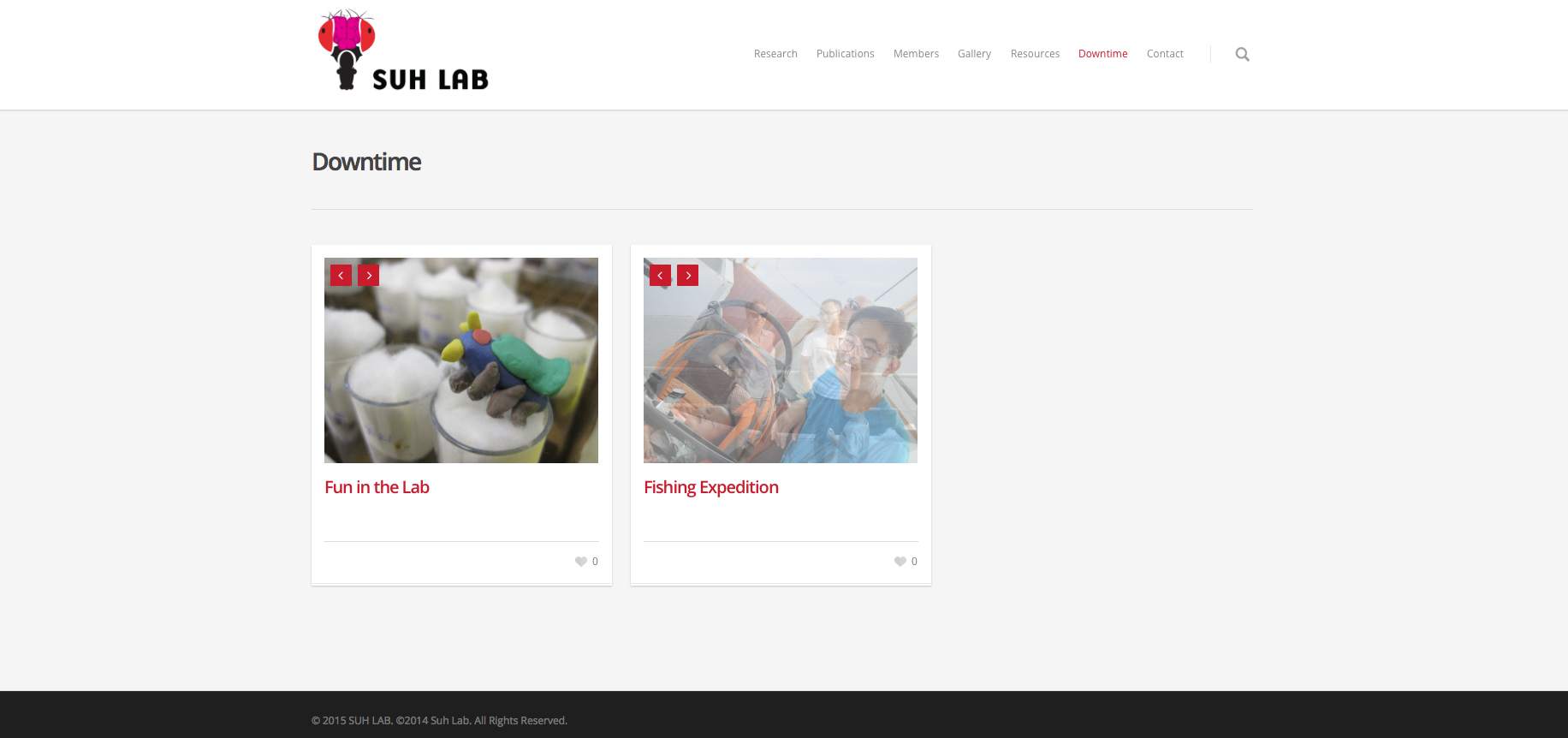1568x738 pixels.
Task: Open the Members page
Action: point(916,54)
